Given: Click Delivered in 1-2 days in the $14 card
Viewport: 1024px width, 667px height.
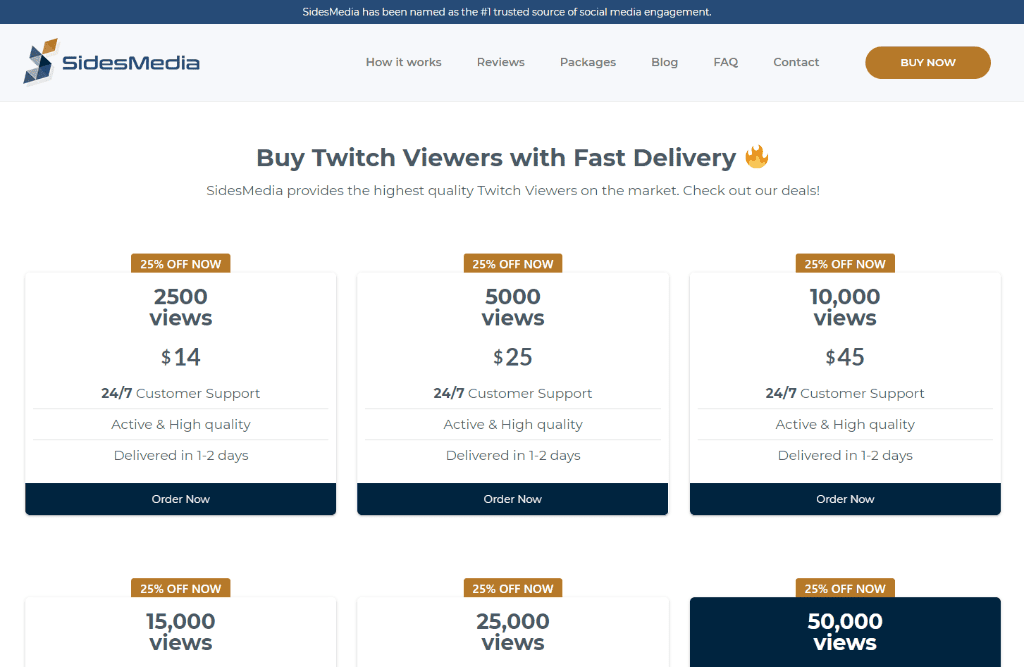Looking at the screenshot, I should (181, 455).
